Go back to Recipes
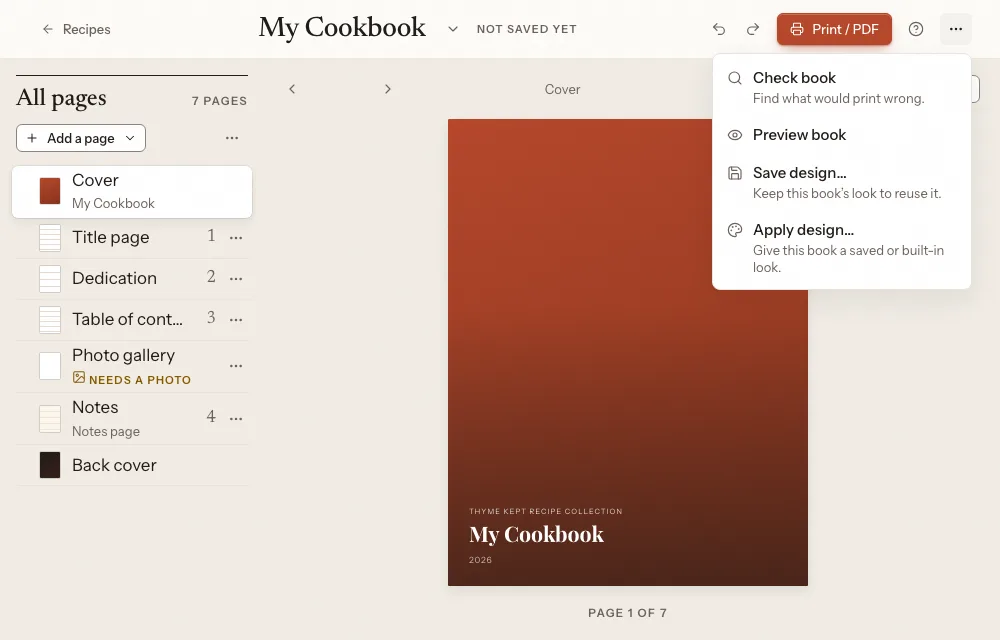 [x=77, y=29]
